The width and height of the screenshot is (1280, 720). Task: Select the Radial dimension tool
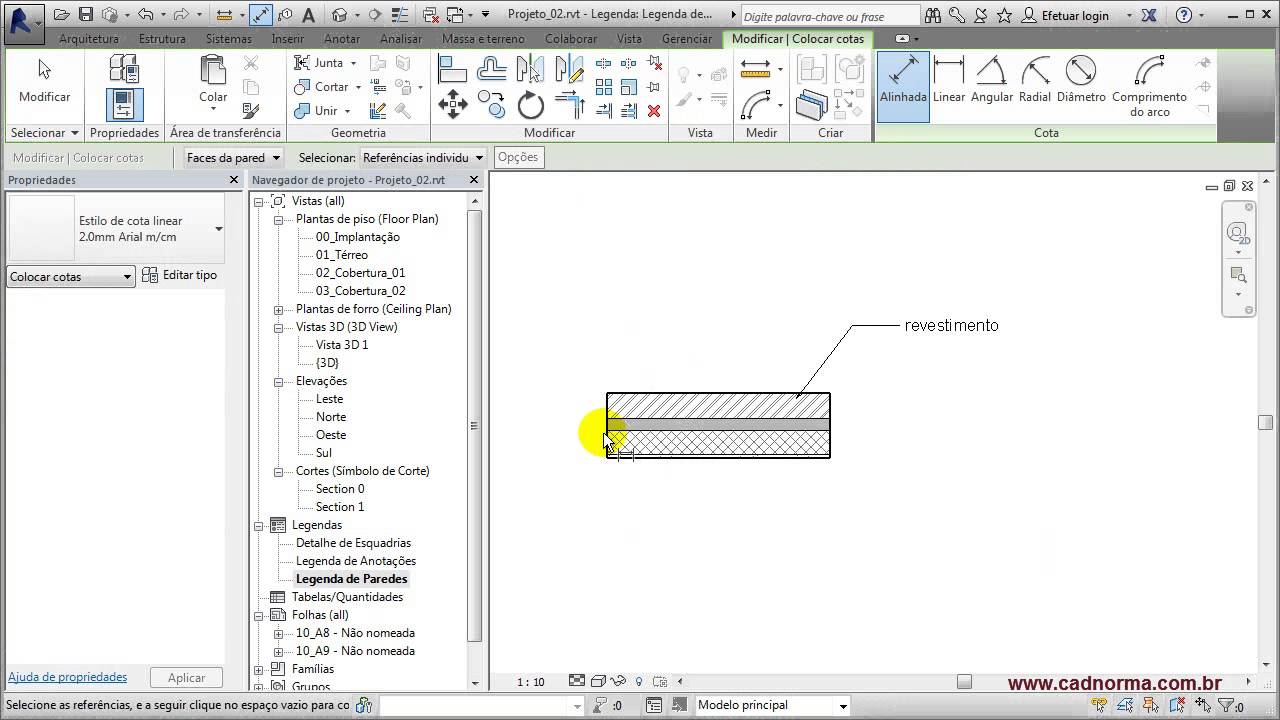pos(1036,81)
